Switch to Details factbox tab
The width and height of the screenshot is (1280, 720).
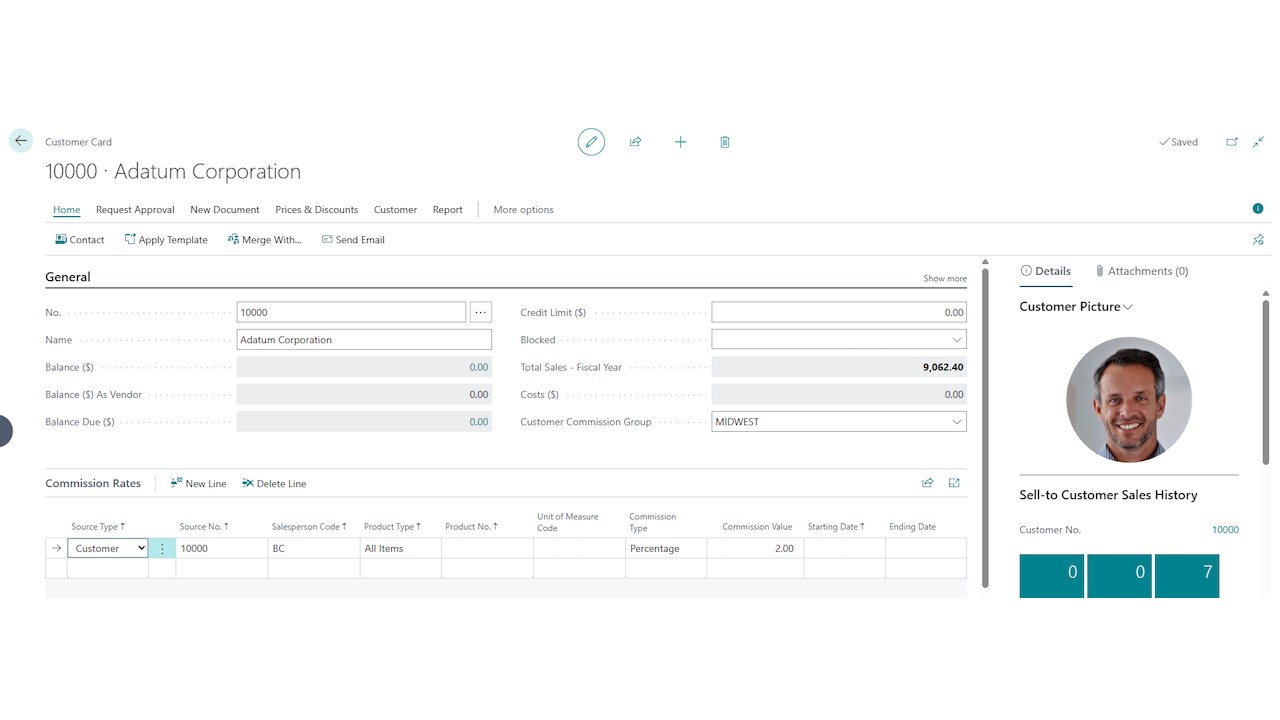(1045, 271)
